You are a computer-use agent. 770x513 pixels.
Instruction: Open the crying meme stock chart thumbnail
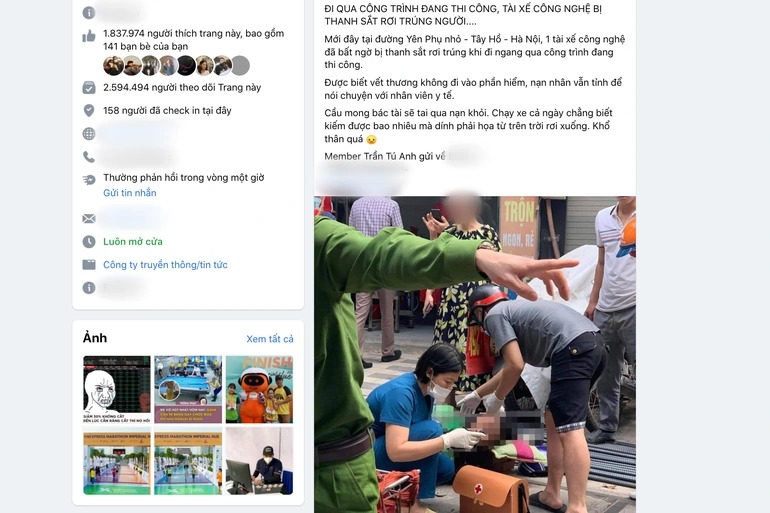(x=117, y=389)
